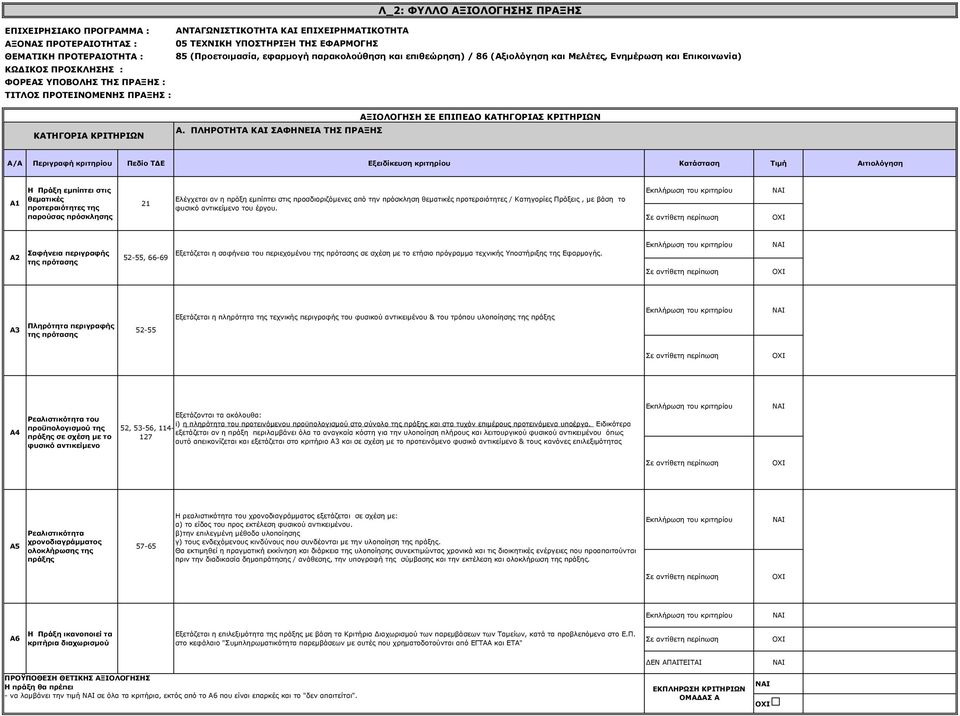Click the paragraph 'Η ρεαλιστικότητα του χρονοδιαγράμματος εξετάζεται'
The height and width of the screenshot is (716, 960).
405,538
